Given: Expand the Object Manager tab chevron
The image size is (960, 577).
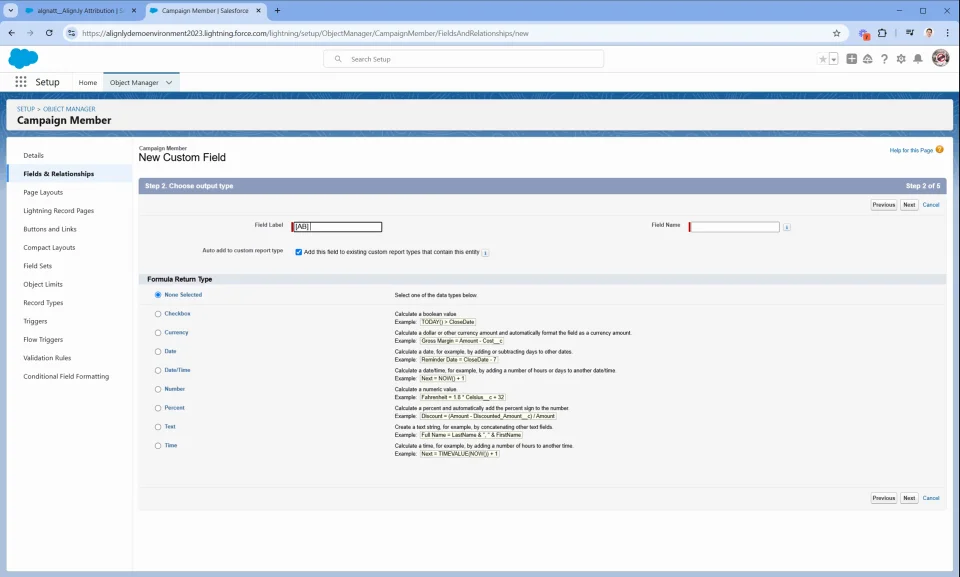Looking at the screenshot, I should [169, 82].
